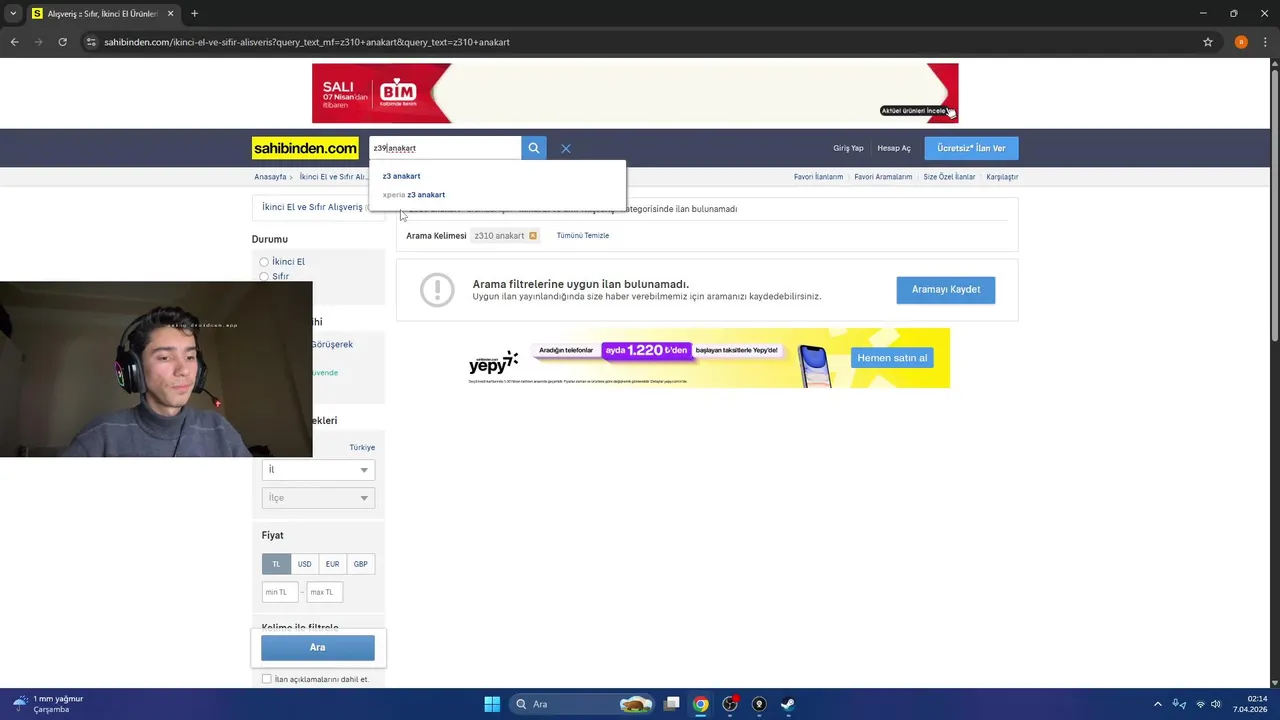Open İkinci El ve Sıfır Alışveriş breadcrumb
The image size is (1280, 720).
coord(333,177)
